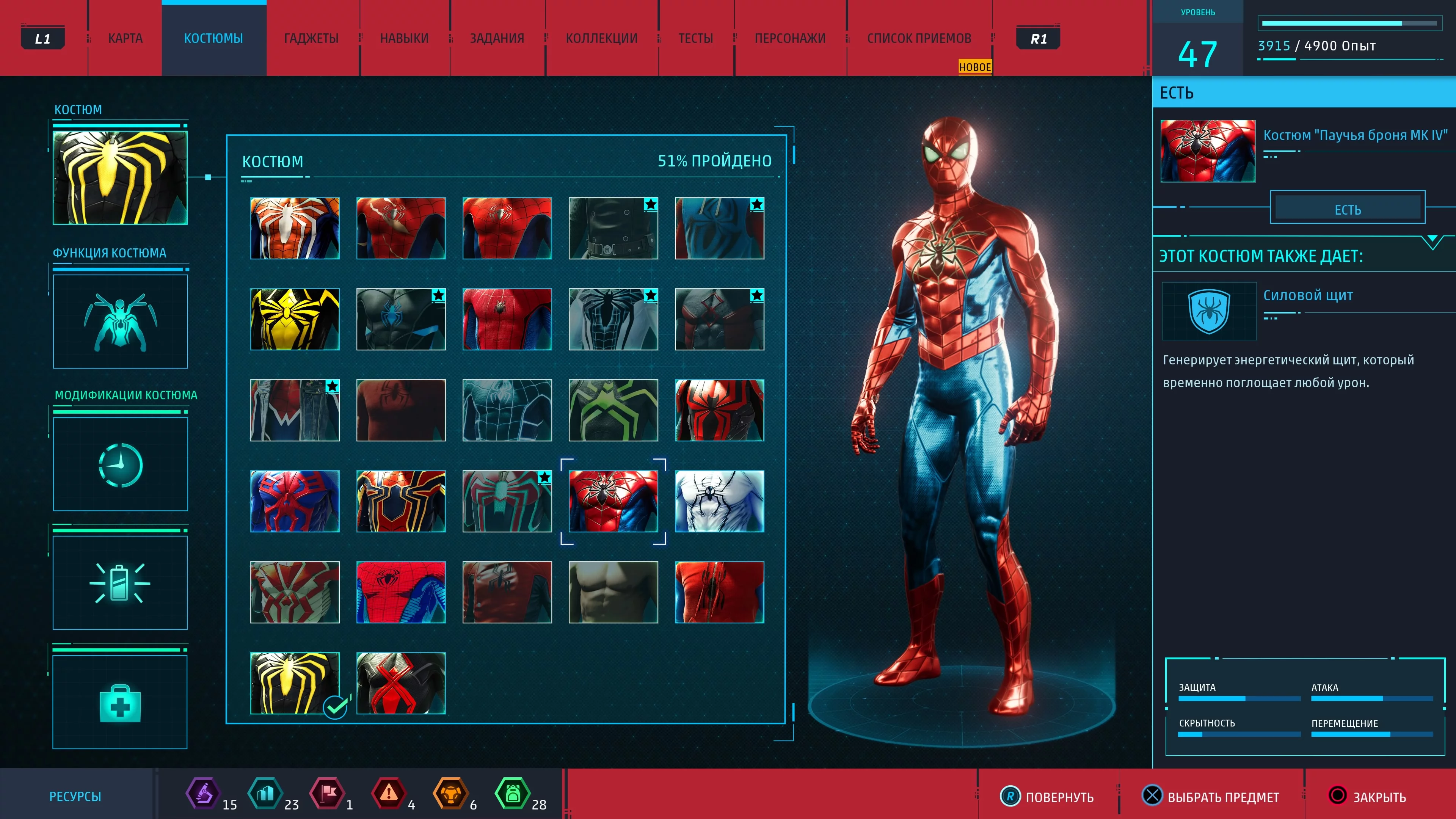This screenshot has height=819, width=1456.
Task: Select the red-gold Iron Spider thumbnail
Action: click(401, 501)
